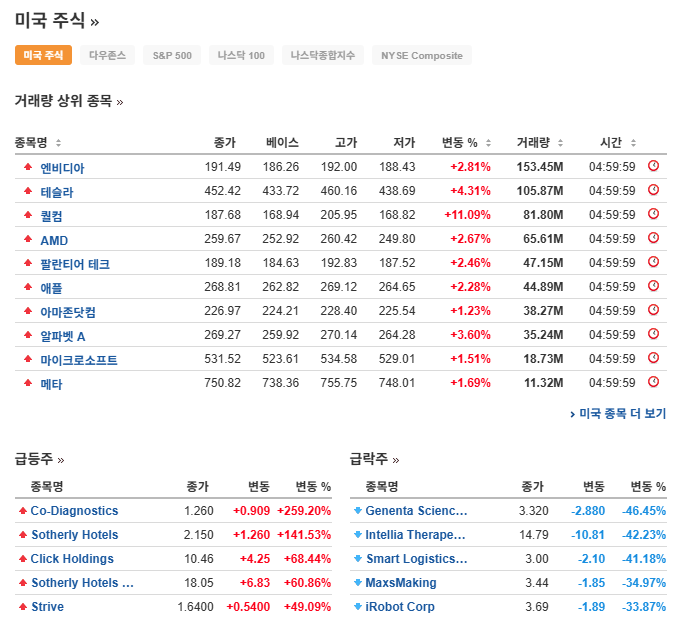Image resolution: width=677 pixels, height=632 pixels.
Task: Click the clock icon in 엔비디아 row
Action: [x=653, y=166]
